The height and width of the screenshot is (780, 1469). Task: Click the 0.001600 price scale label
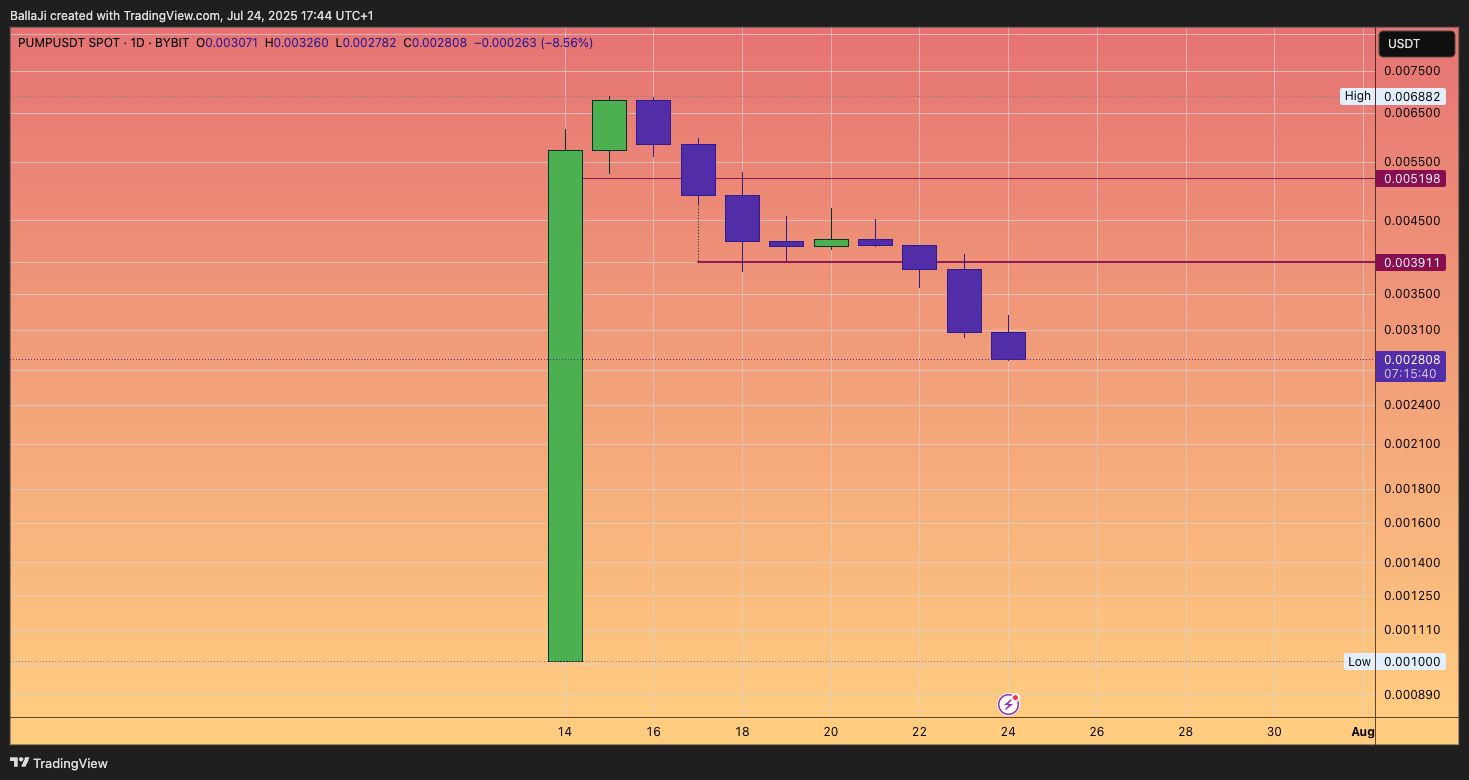click(x=1412, y=523)
